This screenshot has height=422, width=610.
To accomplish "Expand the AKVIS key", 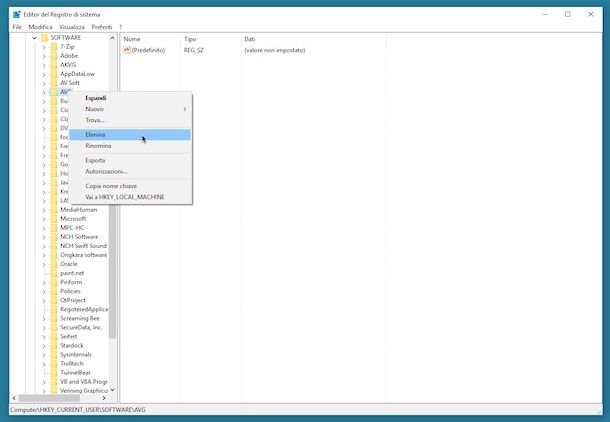I will [x=44, y=65].
